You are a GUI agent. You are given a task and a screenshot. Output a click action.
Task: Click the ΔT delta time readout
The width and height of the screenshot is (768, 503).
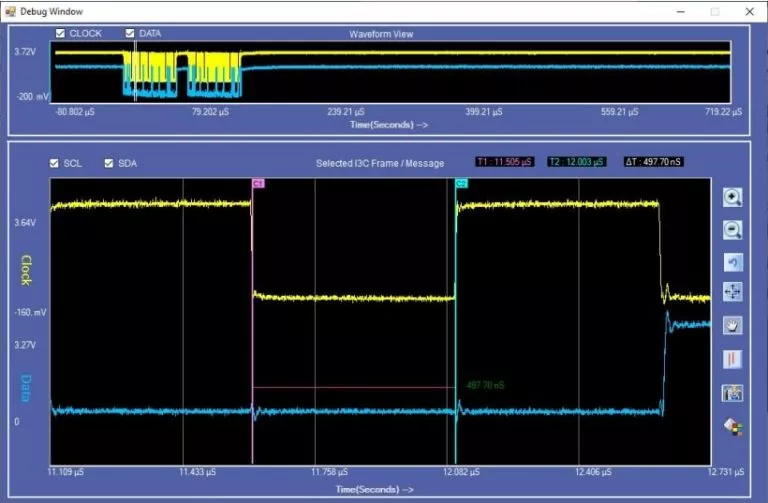(652, 162)
